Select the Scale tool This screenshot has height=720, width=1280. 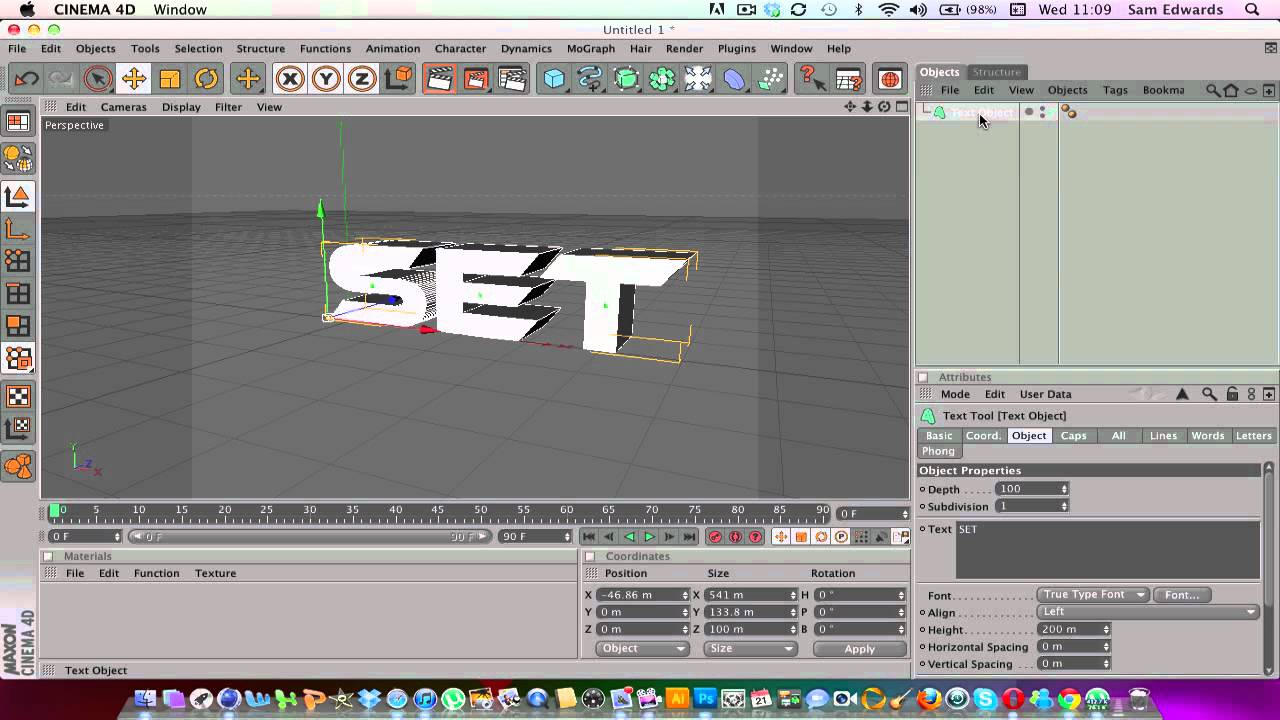click(x=170, y=78)
